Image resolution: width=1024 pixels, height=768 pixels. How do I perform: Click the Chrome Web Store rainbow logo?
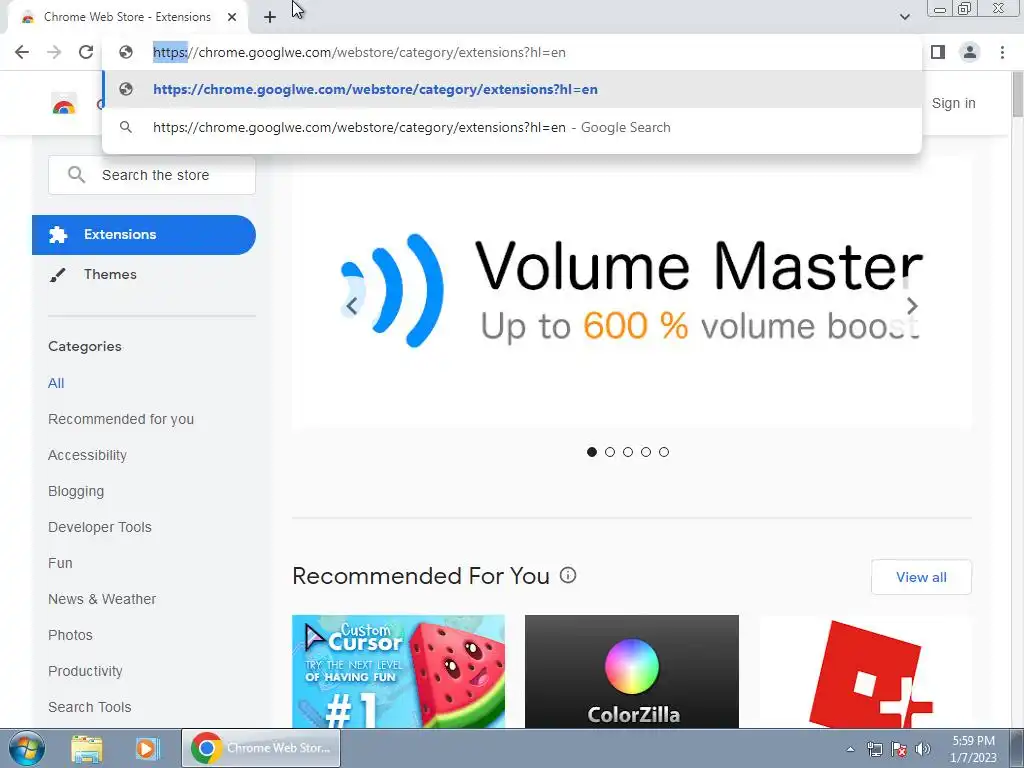(64, 104)
